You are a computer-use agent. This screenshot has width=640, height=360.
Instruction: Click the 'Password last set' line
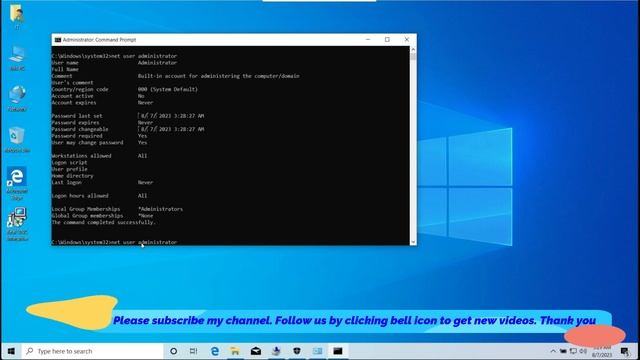(128, 116)
